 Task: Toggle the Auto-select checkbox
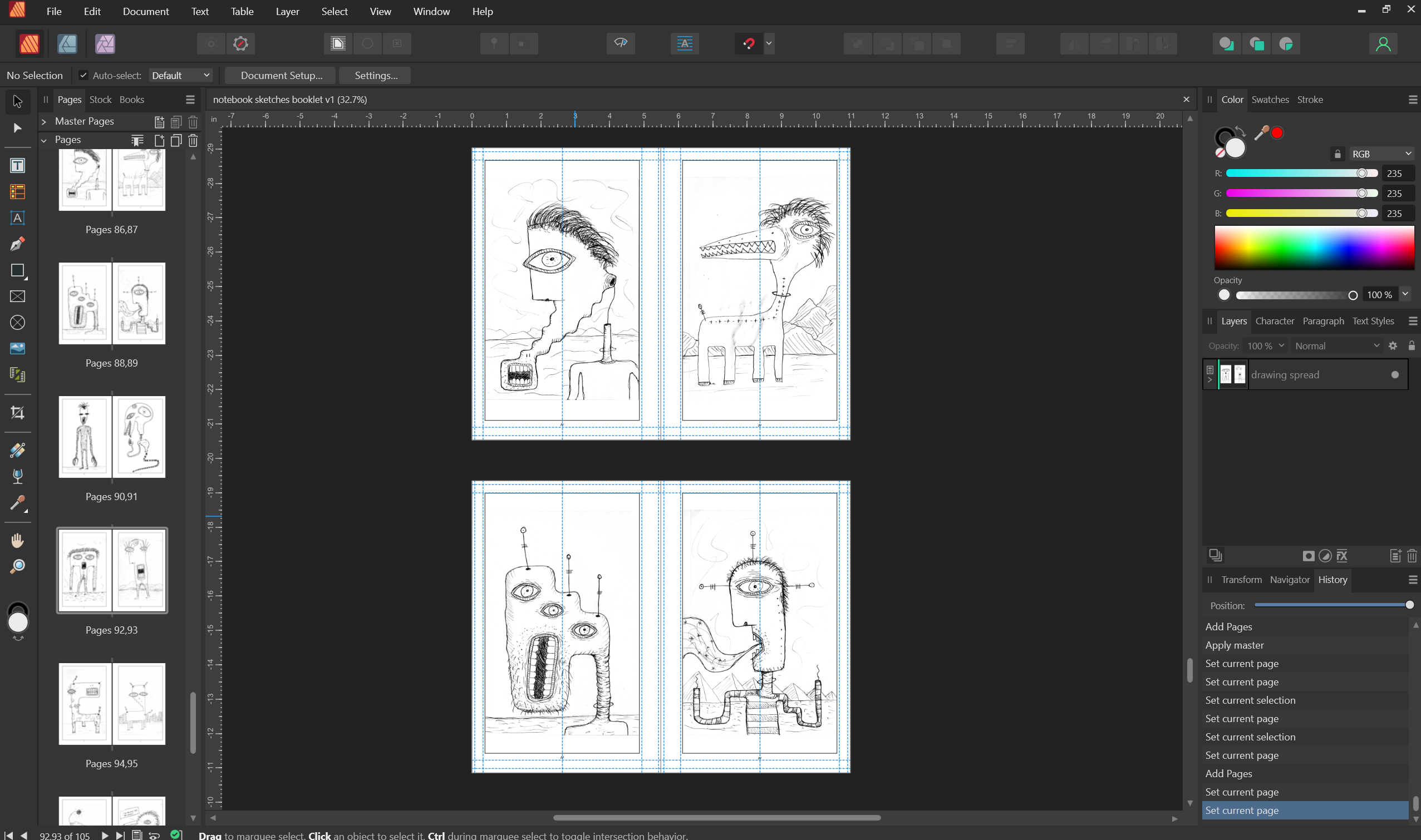point(83,75)
